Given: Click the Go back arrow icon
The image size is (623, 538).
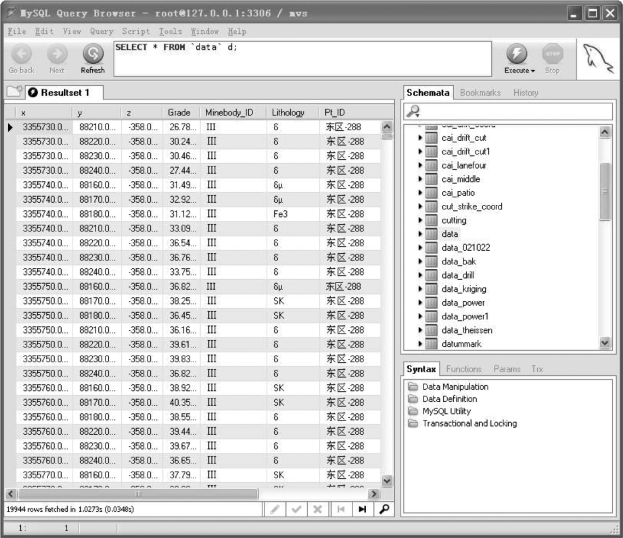Looking at the screenshot, I should coord(21,55).
